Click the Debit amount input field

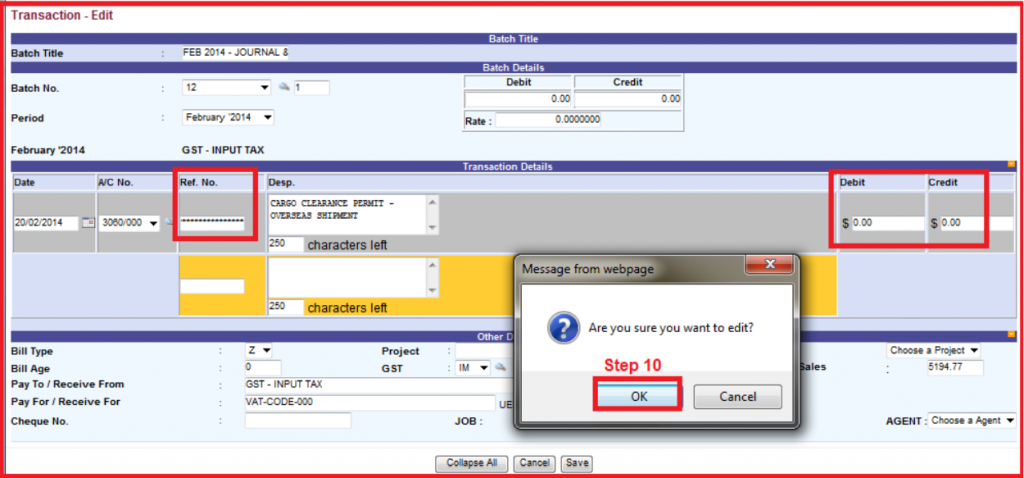[x=885, y=223]
